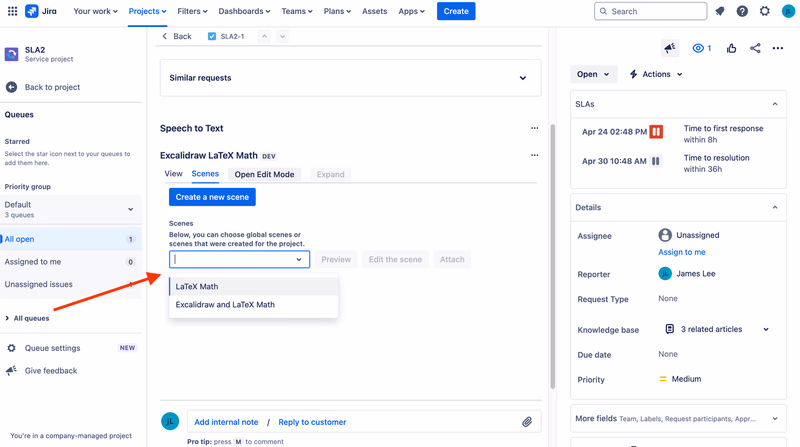Click the give feedback megaphone icon in issue header
Screen dimensions: 800x447
[x=670, y=48]
